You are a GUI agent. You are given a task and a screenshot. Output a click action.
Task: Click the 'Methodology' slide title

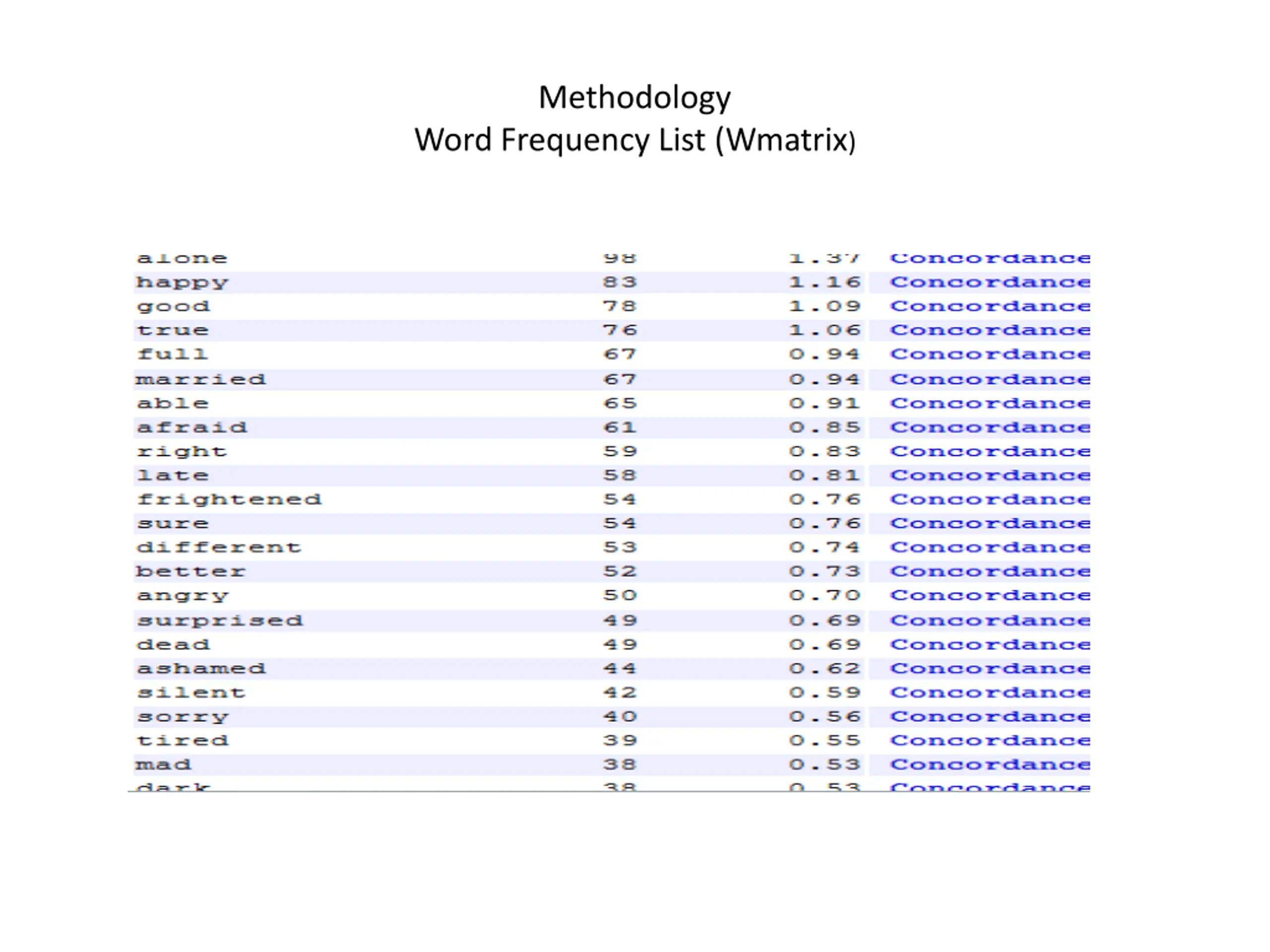click(635, 98)
